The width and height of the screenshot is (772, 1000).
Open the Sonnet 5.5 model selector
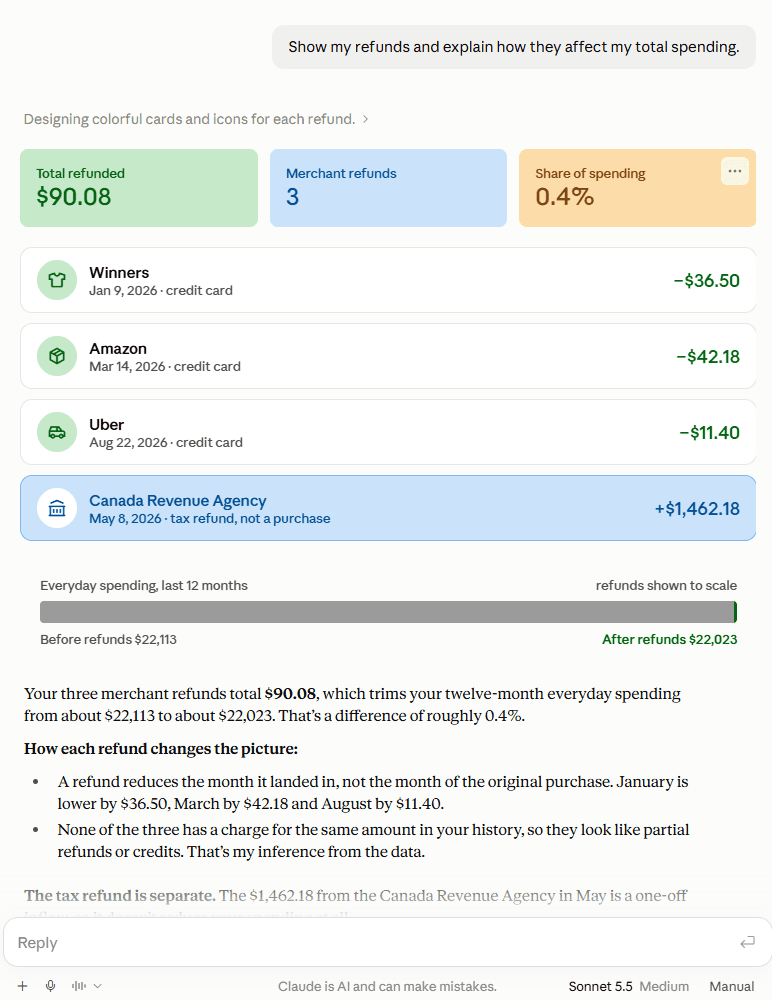(600, 986)
